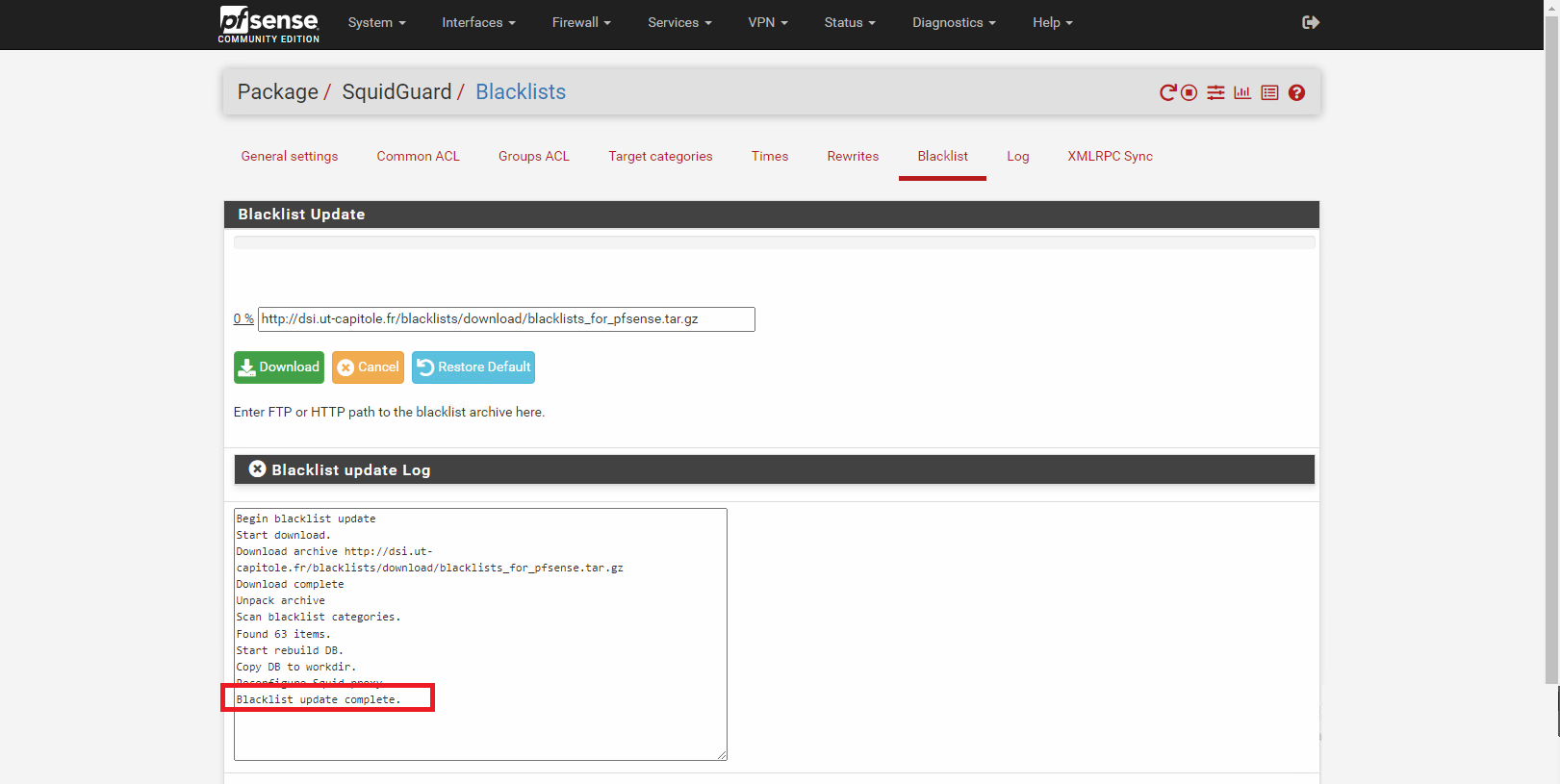
Task: Expand the Services menu
Action: [x=679, y=22]
